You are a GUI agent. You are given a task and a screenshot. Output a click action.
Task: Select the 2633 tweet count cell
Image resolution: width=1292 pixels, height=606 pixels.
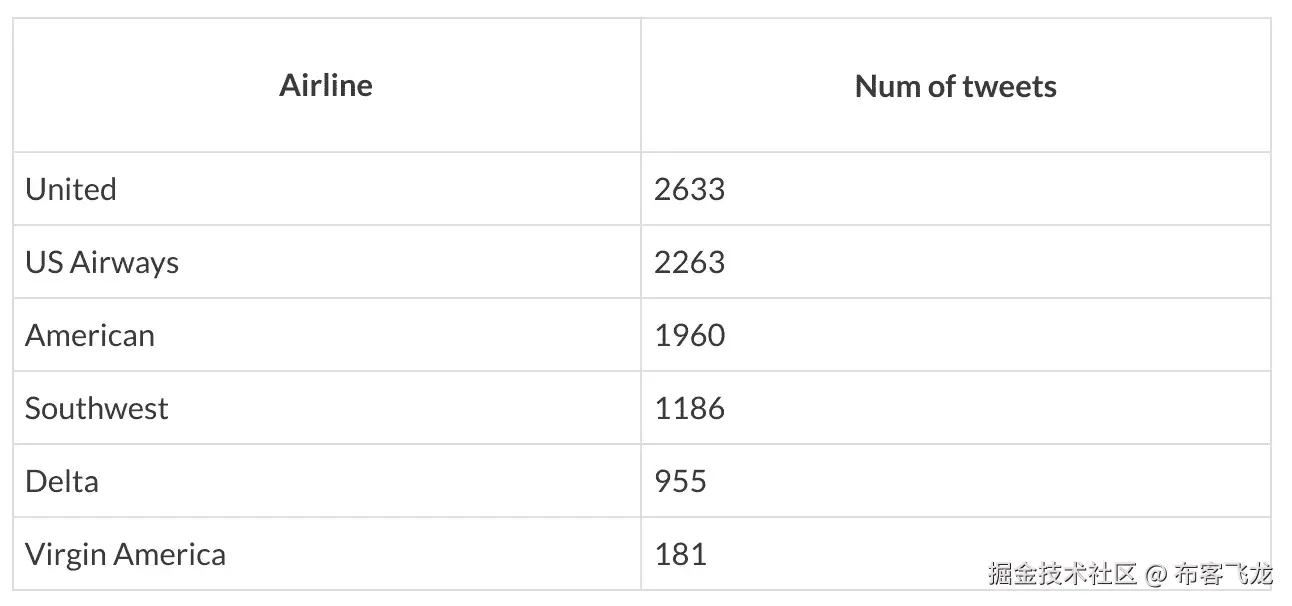click(689, 189)
